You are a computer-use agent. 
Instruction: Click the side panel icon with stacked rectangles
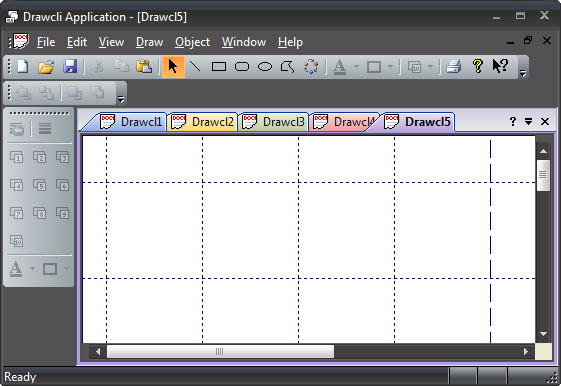(17, 129)
